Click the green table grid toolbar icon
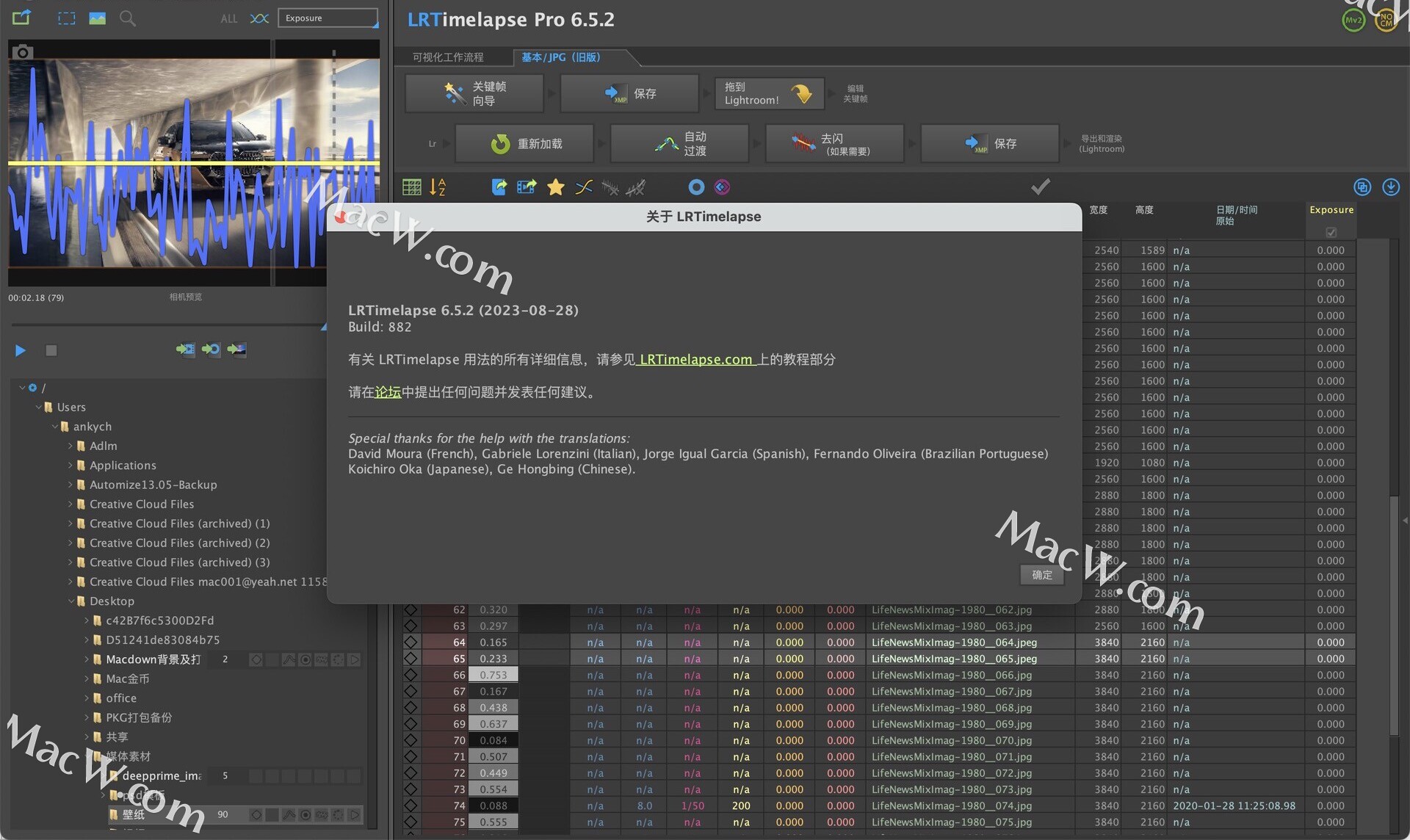 [x=412, y=187]
